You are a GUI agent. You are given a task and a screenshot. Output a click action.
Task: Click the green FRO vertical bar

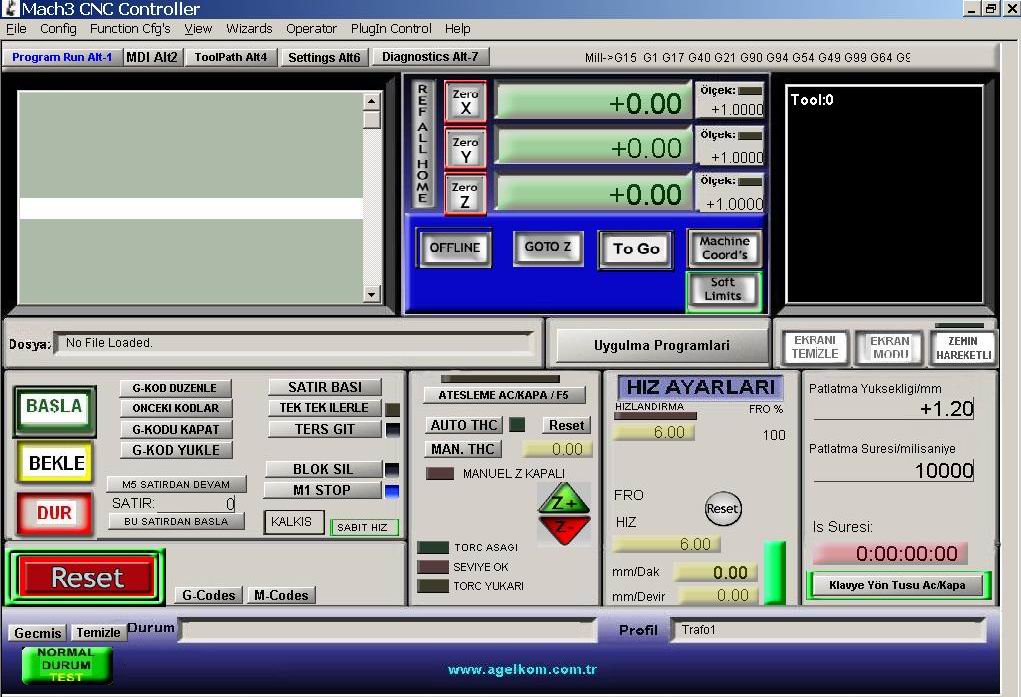[774, 572]
